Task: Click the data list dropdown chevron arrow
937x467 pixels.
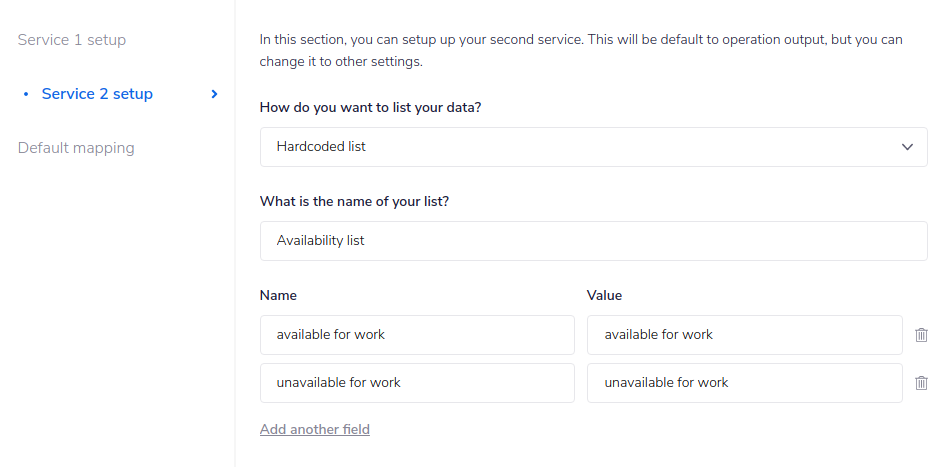Action: (907, 147)
